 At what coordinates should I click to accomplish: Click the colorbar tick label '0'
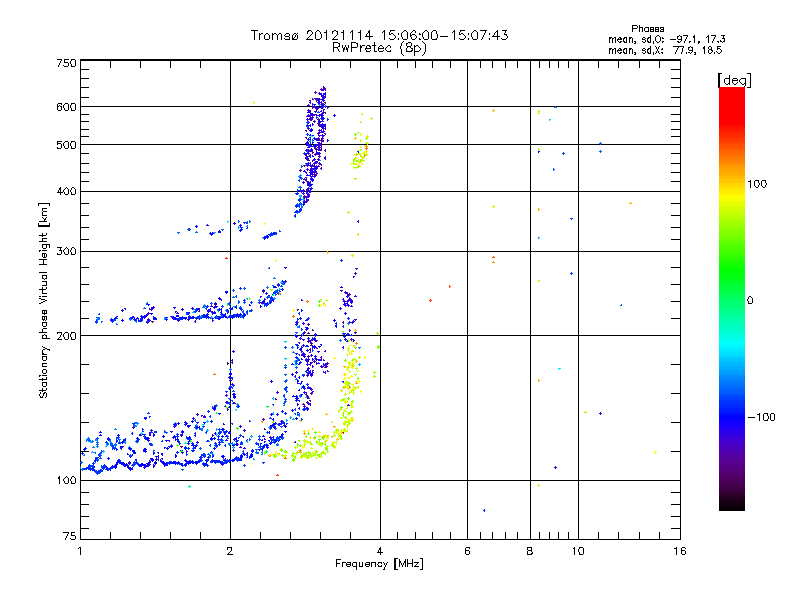[x=750, y=301]
